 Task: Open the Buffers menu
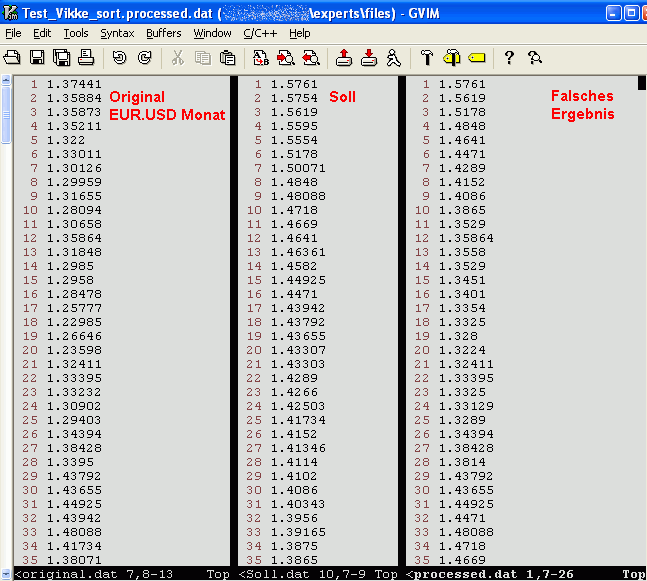(164, 33)
